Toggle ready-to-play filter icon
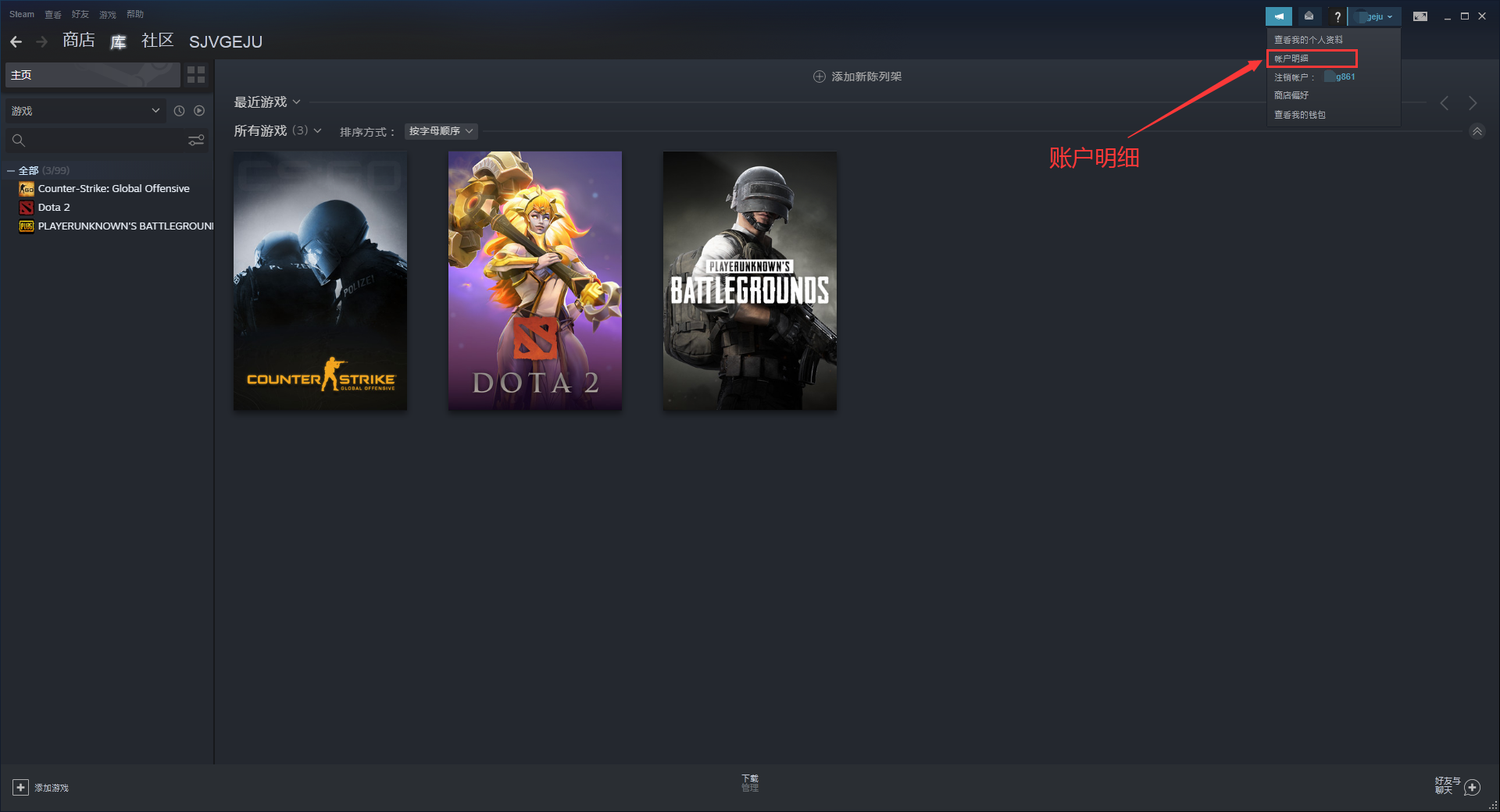 coord(199,111)
